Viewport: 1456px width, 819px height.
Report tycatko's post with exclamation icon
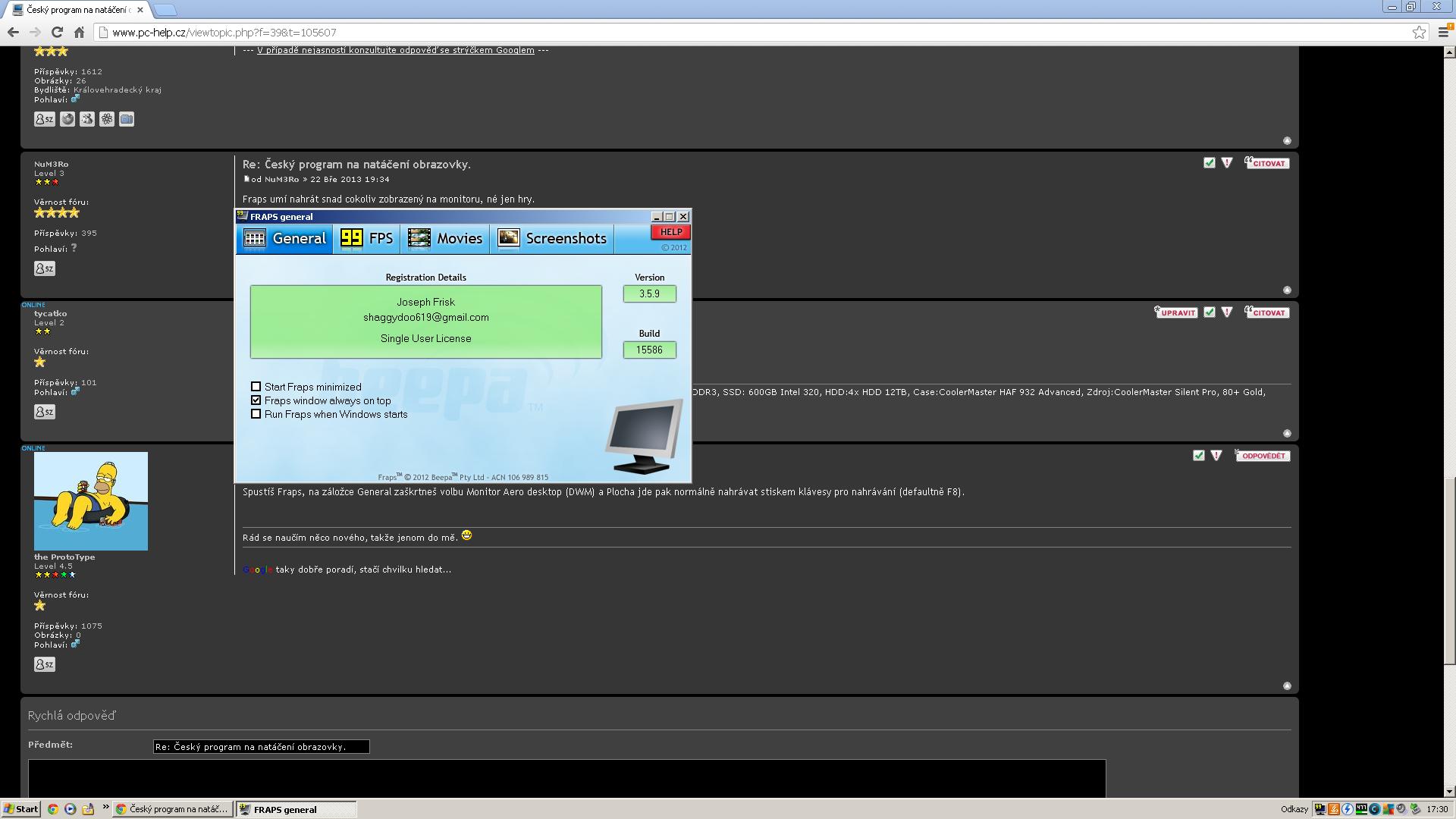pos(1227,312)
